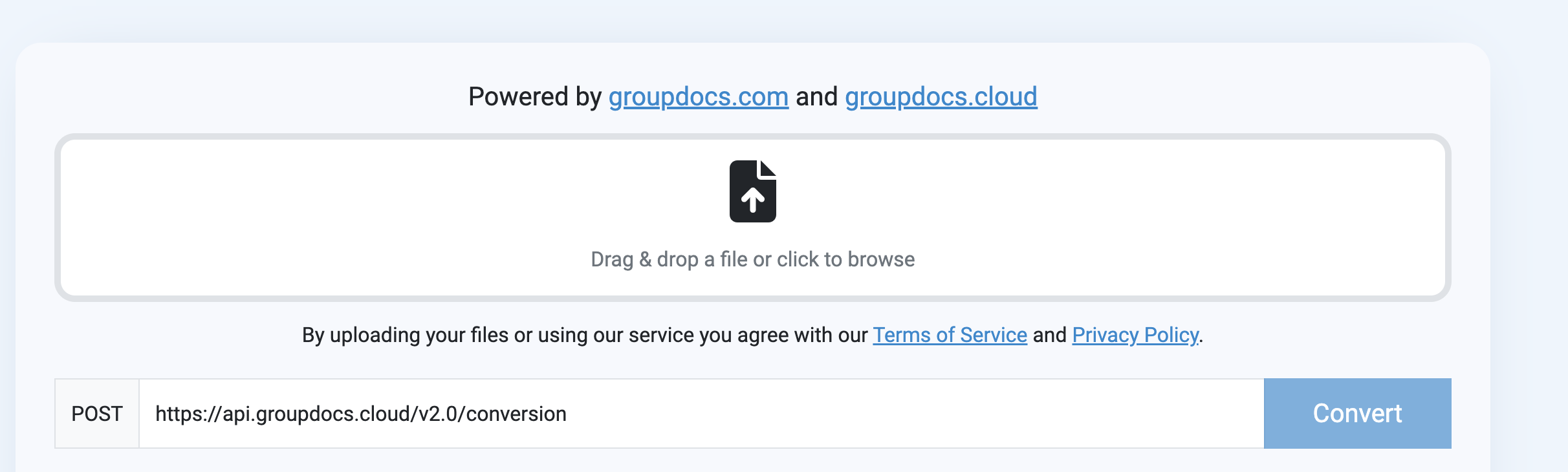Image resolution: width=1568 pixels, height=472 pixels.
Task: Open the Terms of Service link
Action: coord(950,335)
